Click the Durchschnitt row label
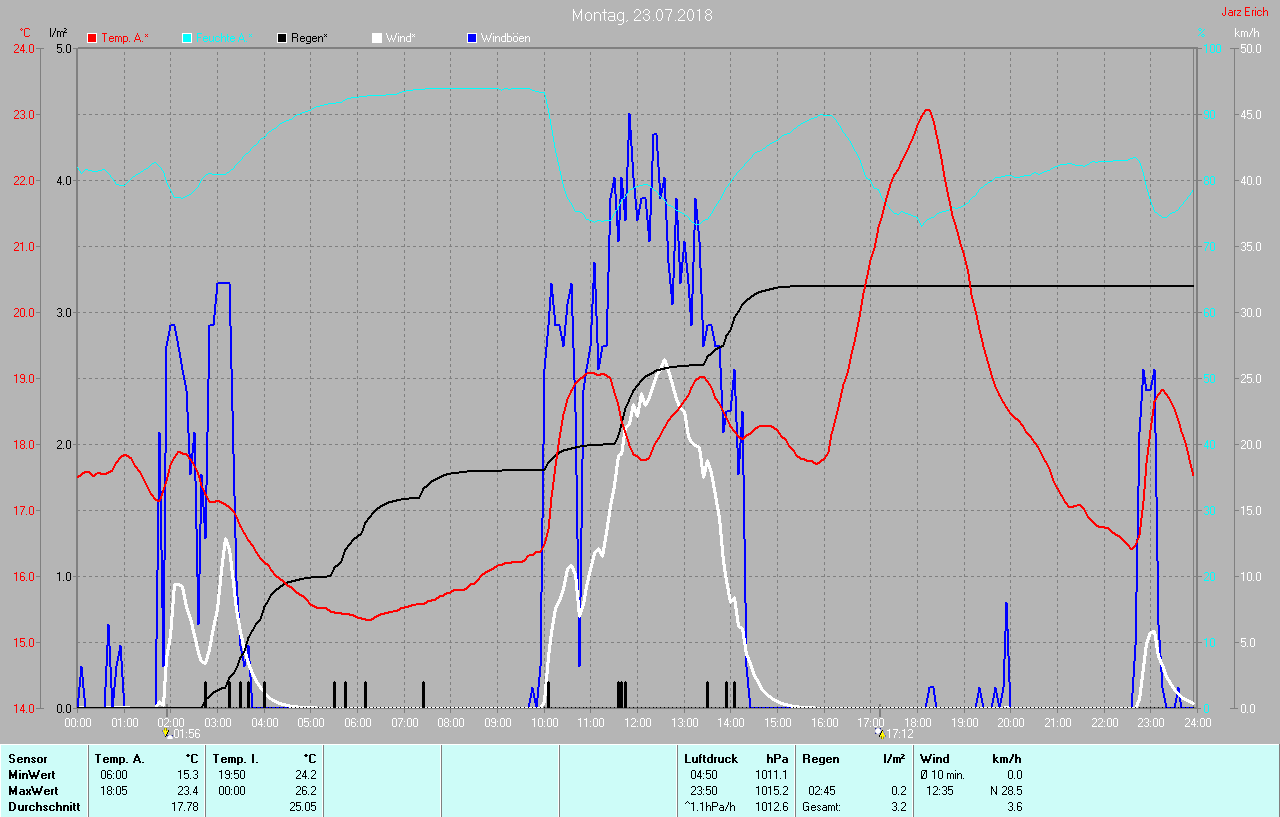Viewport: 1280px width, 817px height. pos(44,807)
